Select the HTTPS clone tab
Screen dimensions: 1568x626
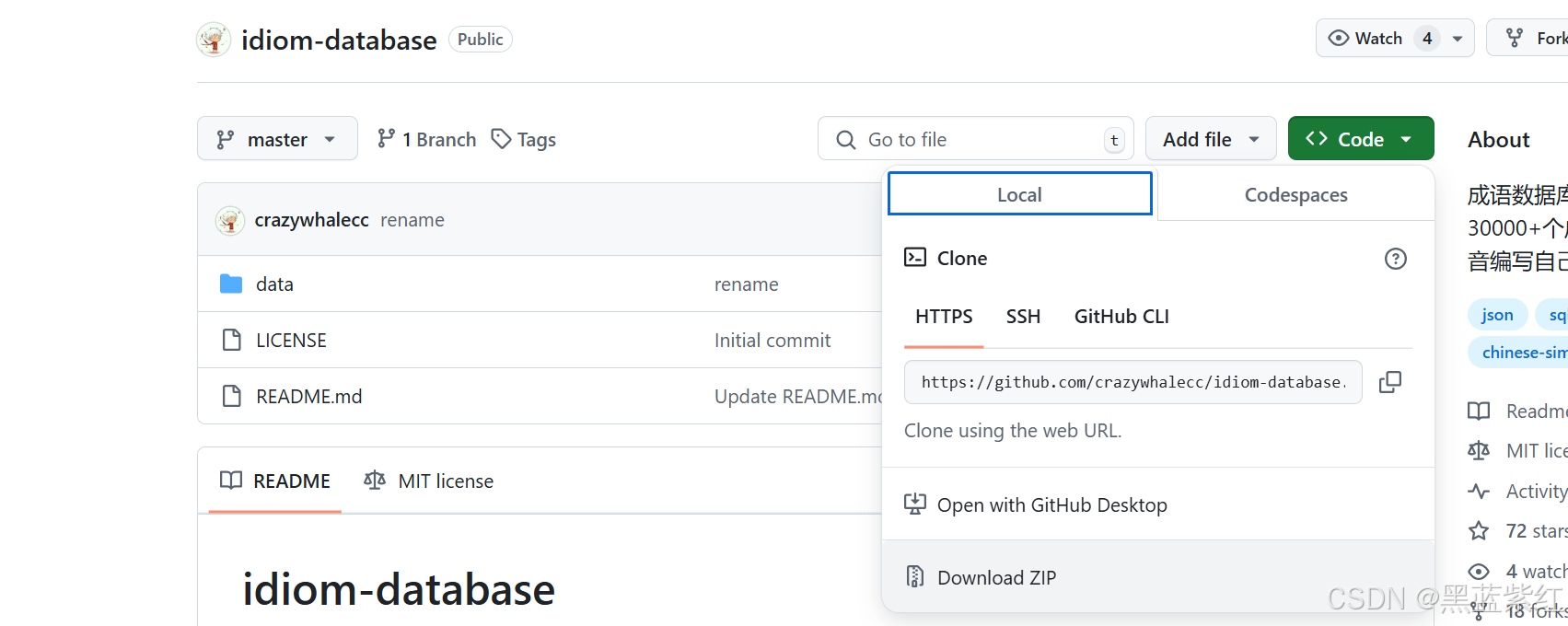click(944, 317)
